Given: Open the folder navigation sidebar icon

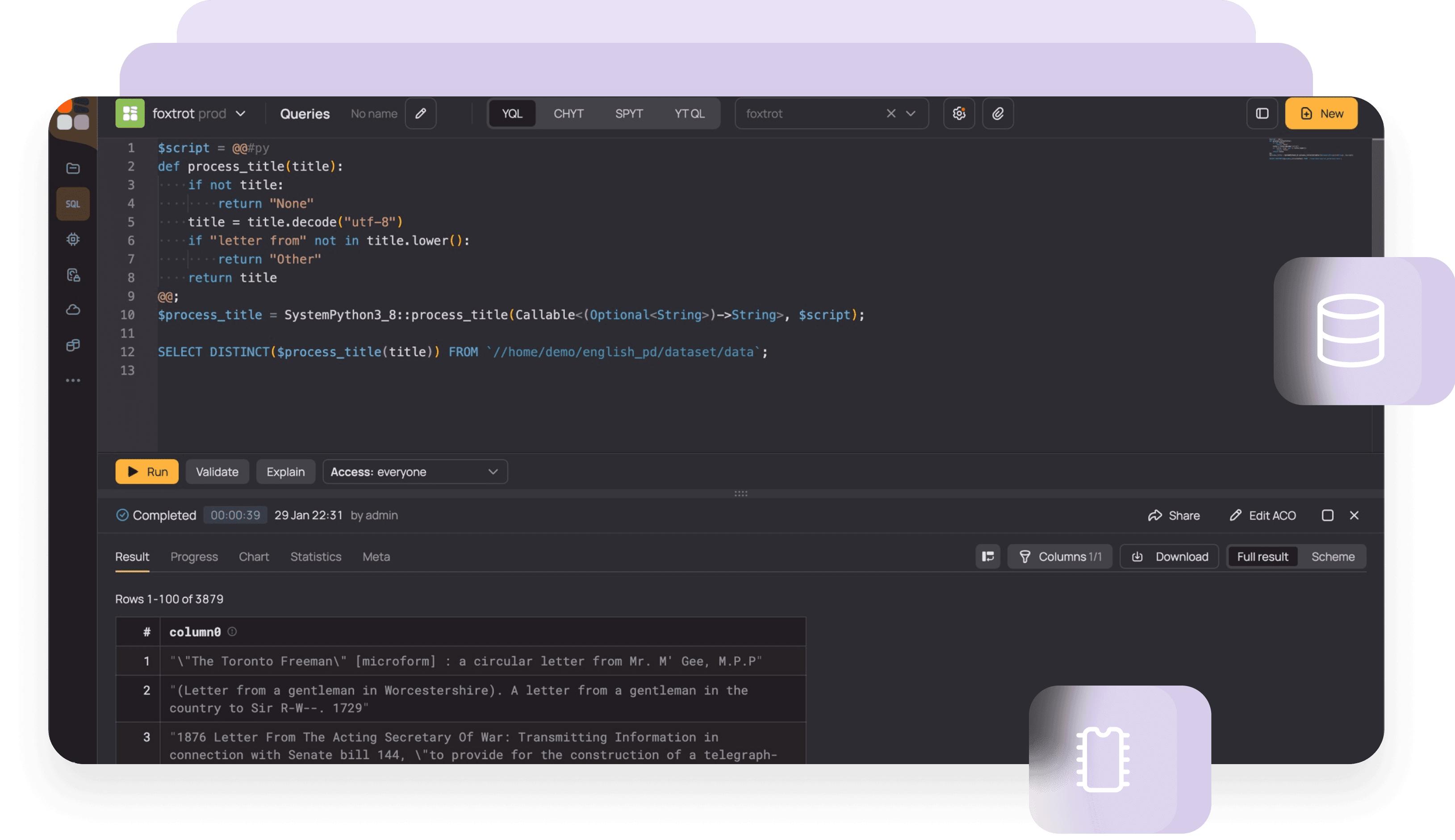Looking at the screenshot, I should 73,168.
